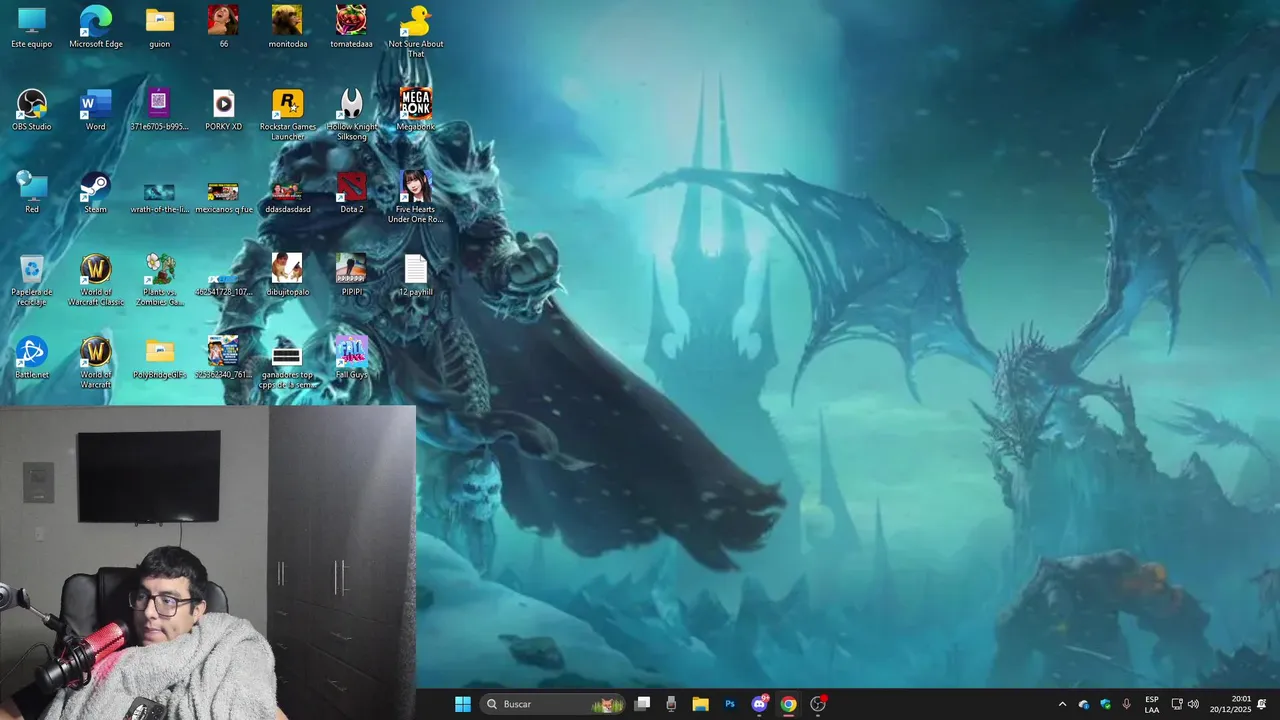The image size is (1280, 720).
Task: Select the Megabonk game shortcut
Action: [415, 110]
